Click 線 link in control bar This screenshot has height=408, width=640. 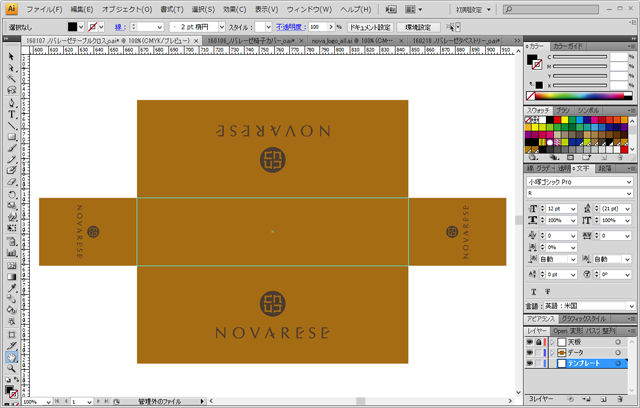coord(120,27)
